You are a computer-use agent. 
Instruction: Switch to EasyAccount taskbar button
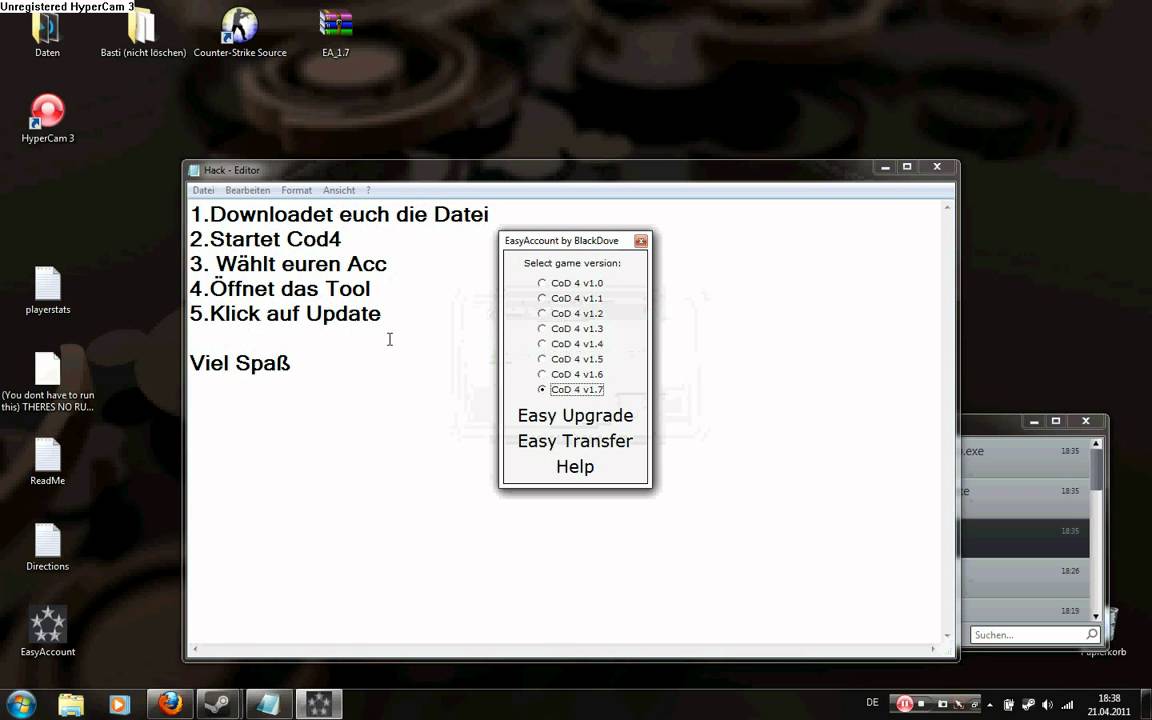coord(319,705)
